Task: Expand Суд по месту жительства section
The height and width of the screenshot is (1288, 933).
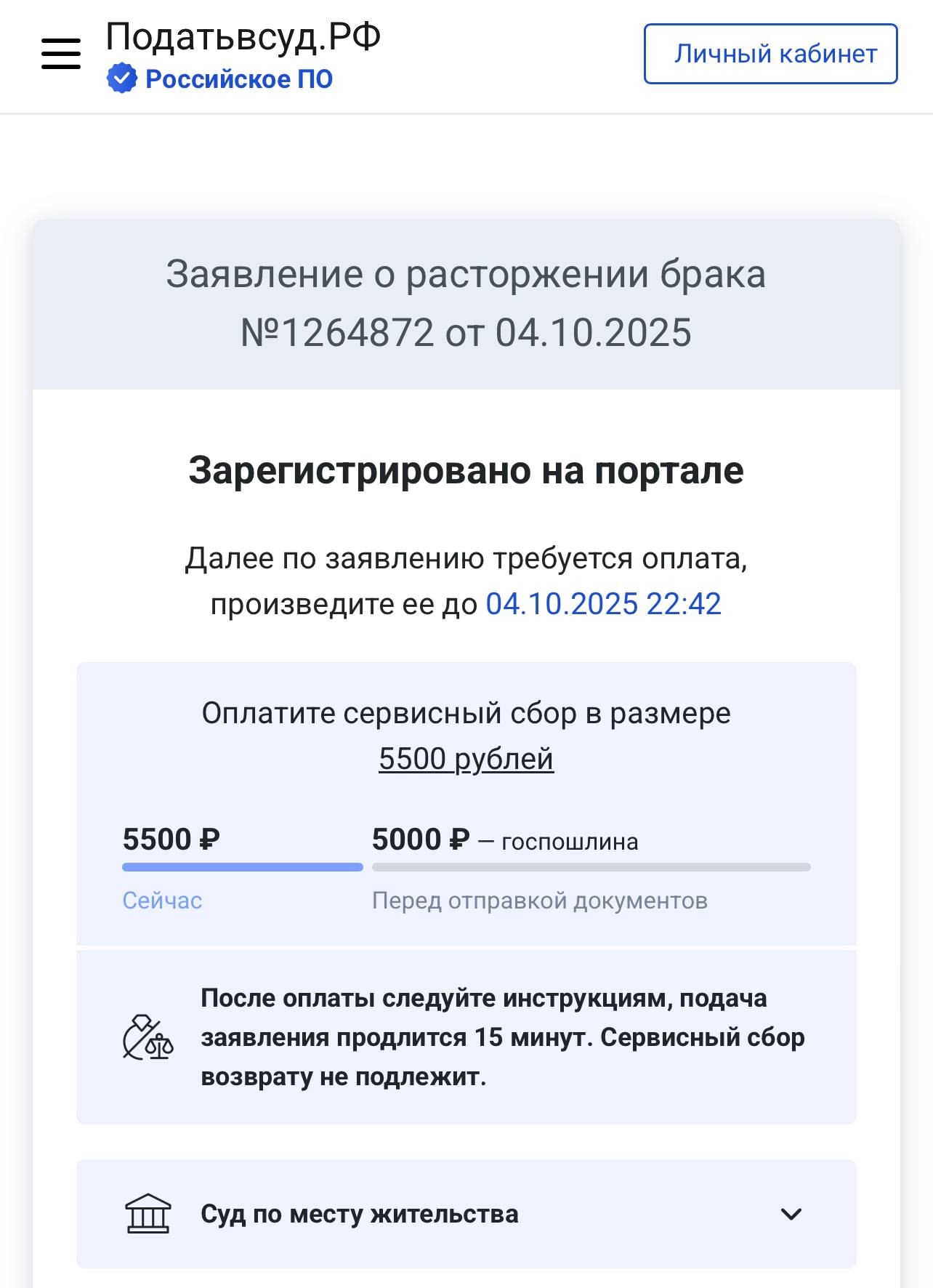Action: click(x=360, y=1214)
